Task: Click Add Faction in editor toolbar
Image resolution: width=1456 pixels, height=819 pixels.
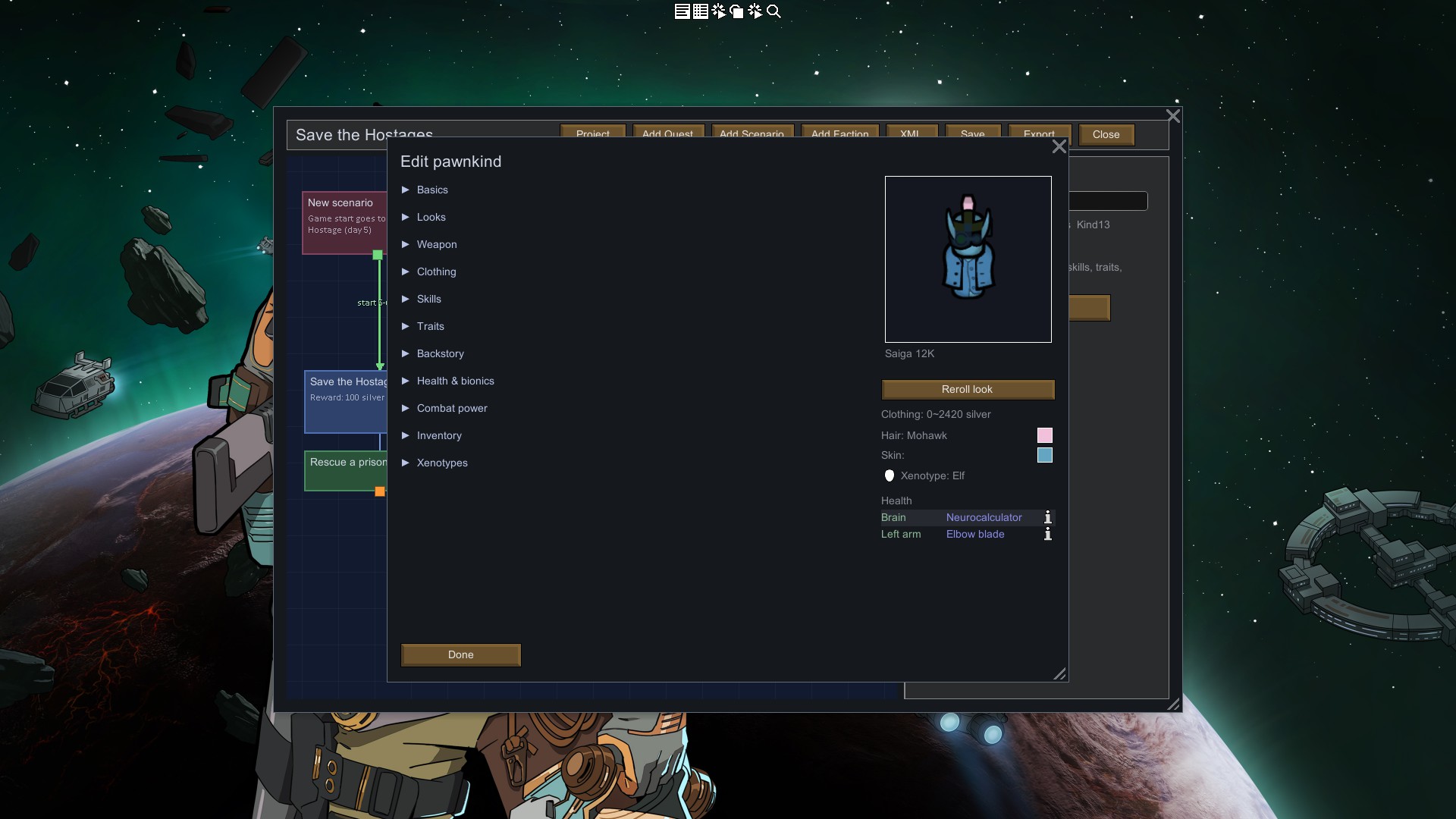Action: (839, 132)
